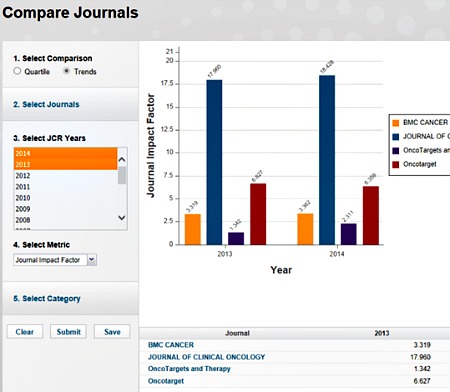Click the Oncotarget legend label
Screen dimensions: 450x392
(420, 164)
